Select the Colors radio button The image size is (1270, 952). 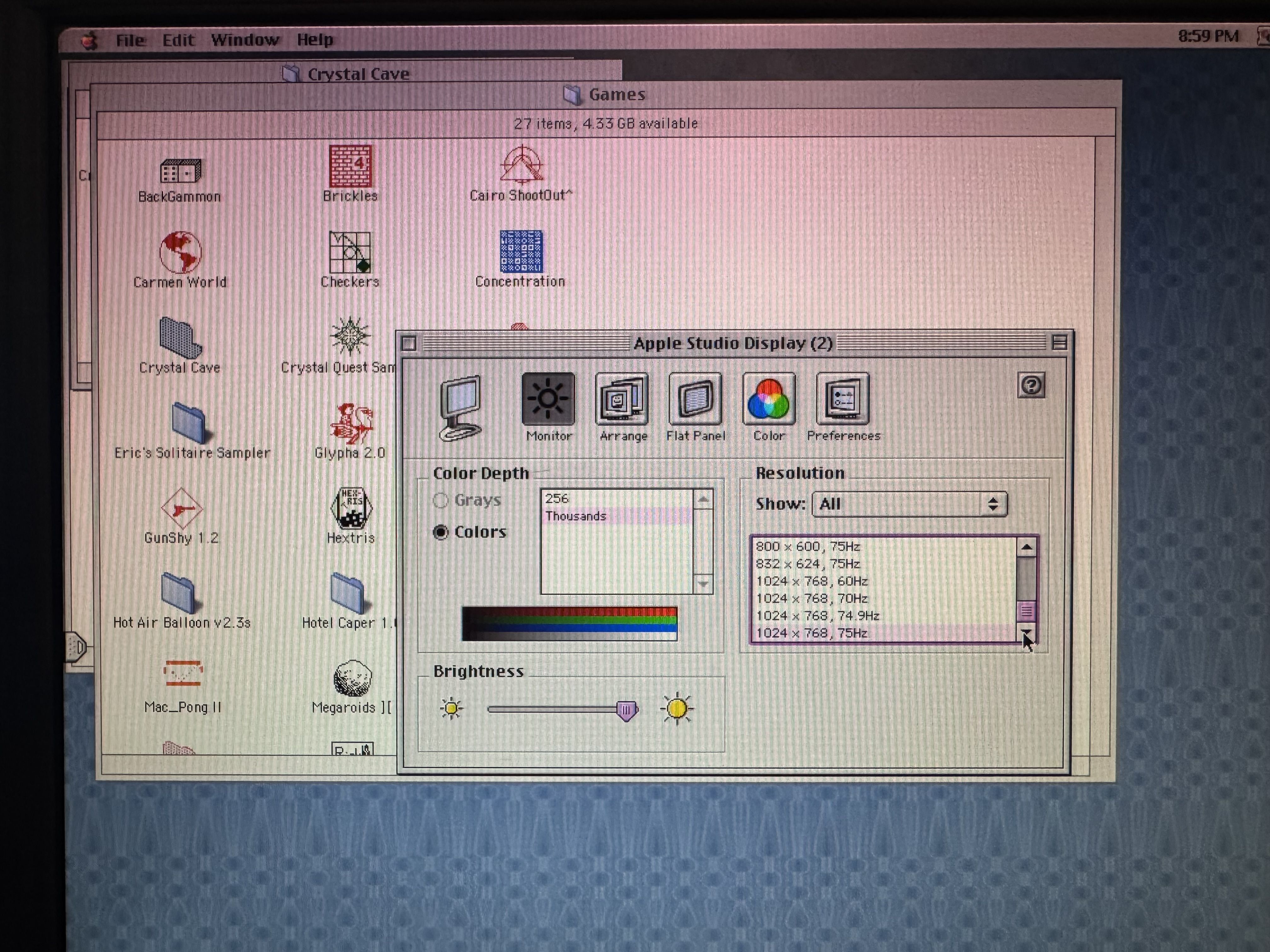pos(441,533)
